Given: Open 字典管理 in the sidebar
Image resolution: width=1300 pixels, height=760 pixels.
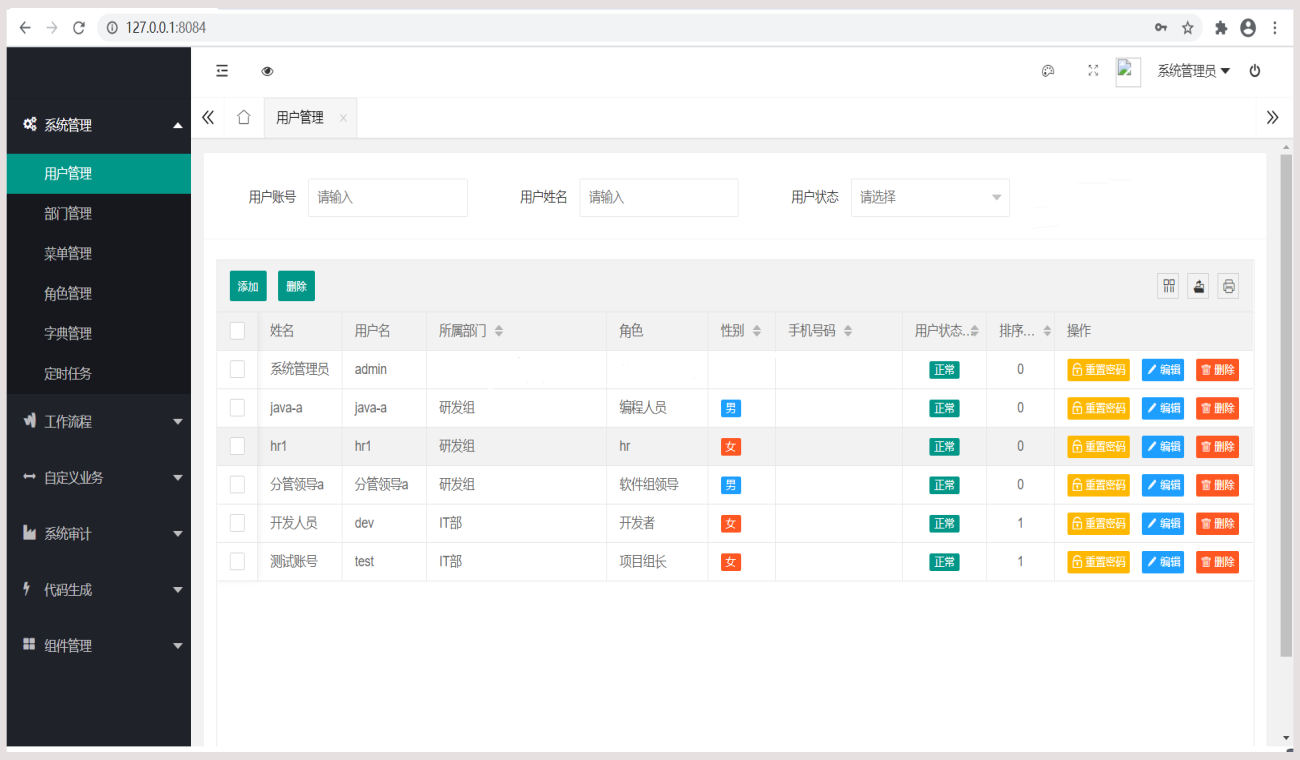Looking at the screenshot, I should click(x=98, y=333).
